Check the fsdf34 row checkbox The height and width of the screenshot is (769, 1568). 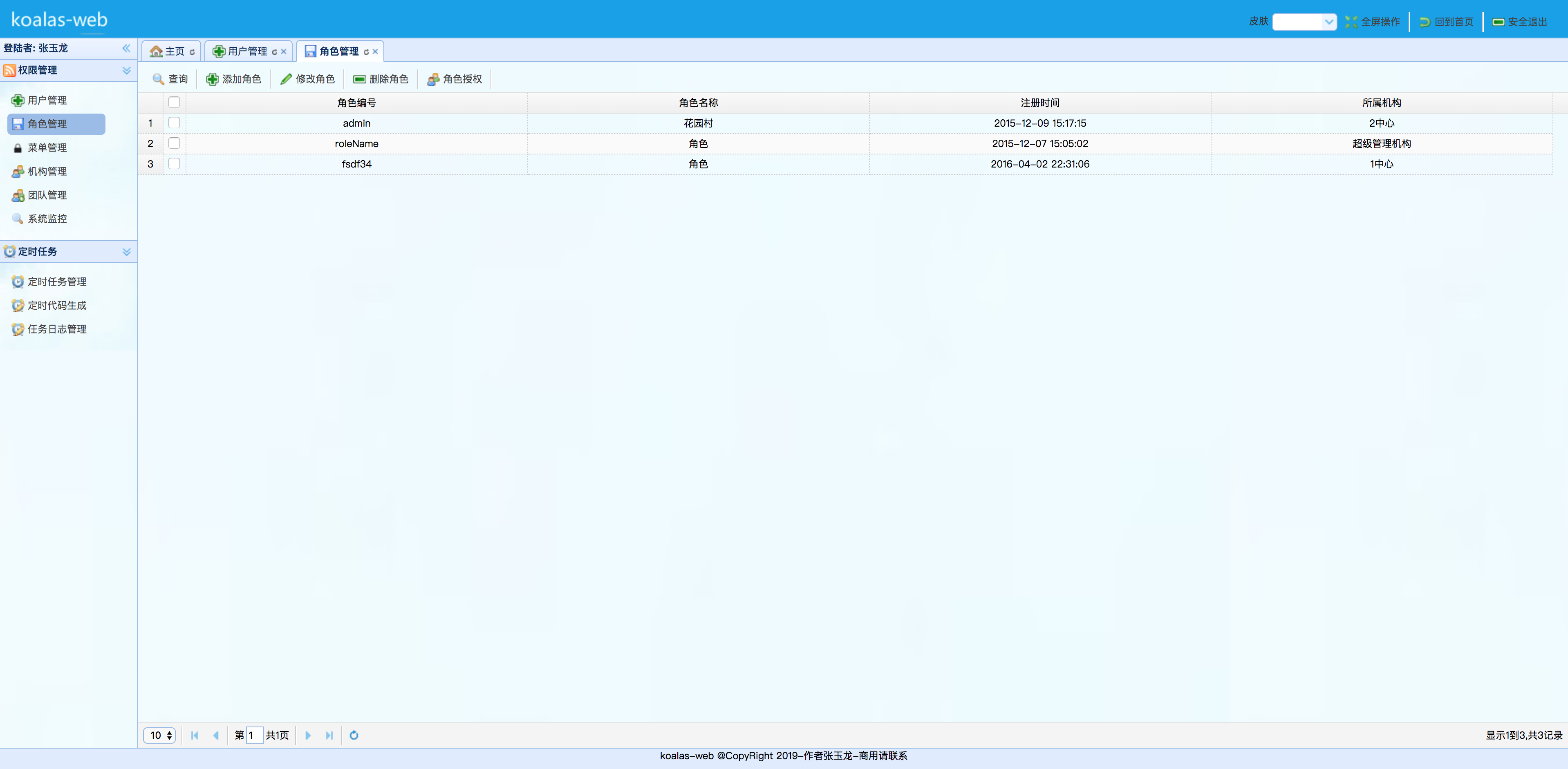(x=174, y=164)
